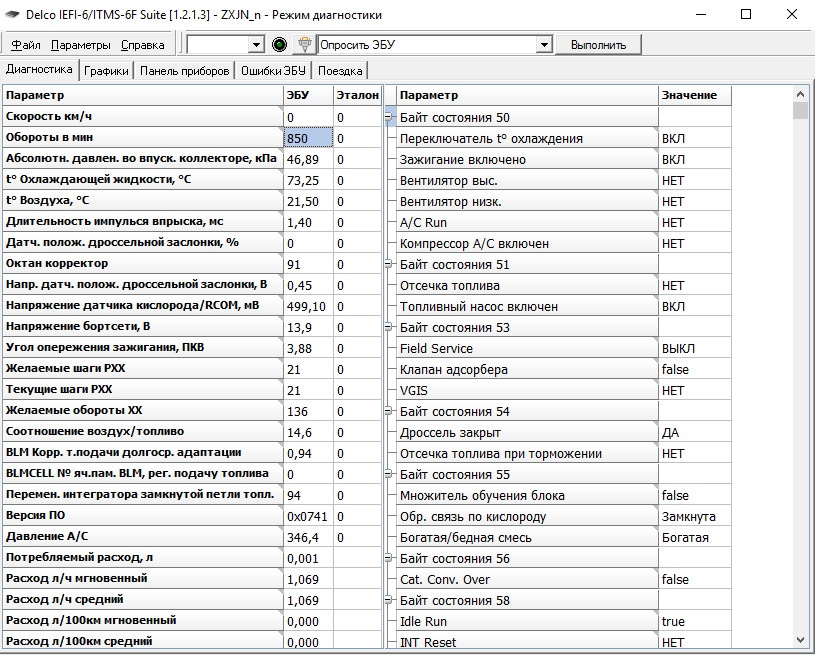Click the 136 desired idle RPM value
This screenshot has height=655, width=815.
[x=309, y=411]
